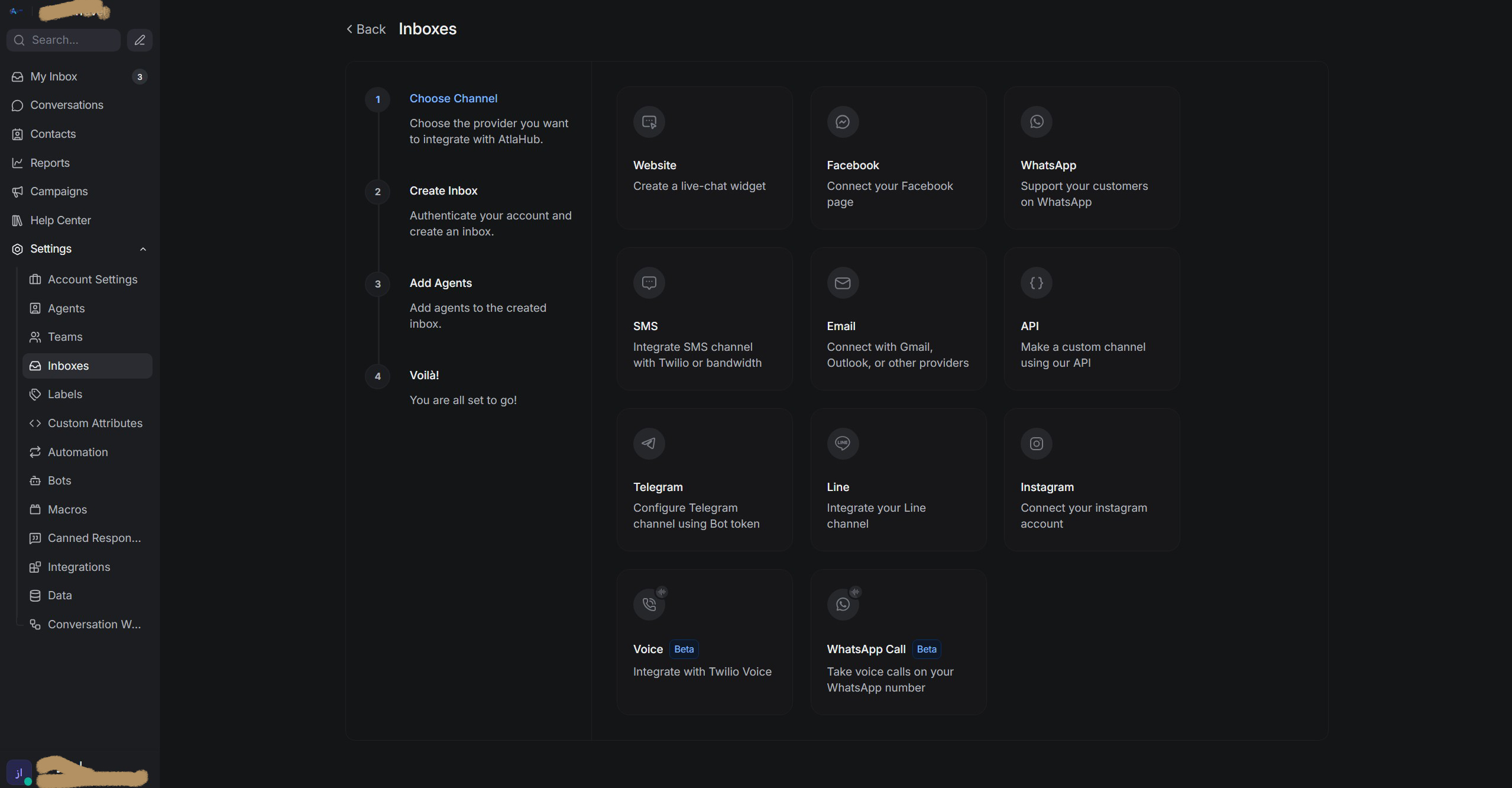This screenshot has height=788, width=1512.
Task: Click the Labels tag icon
Action: (35, 395)
